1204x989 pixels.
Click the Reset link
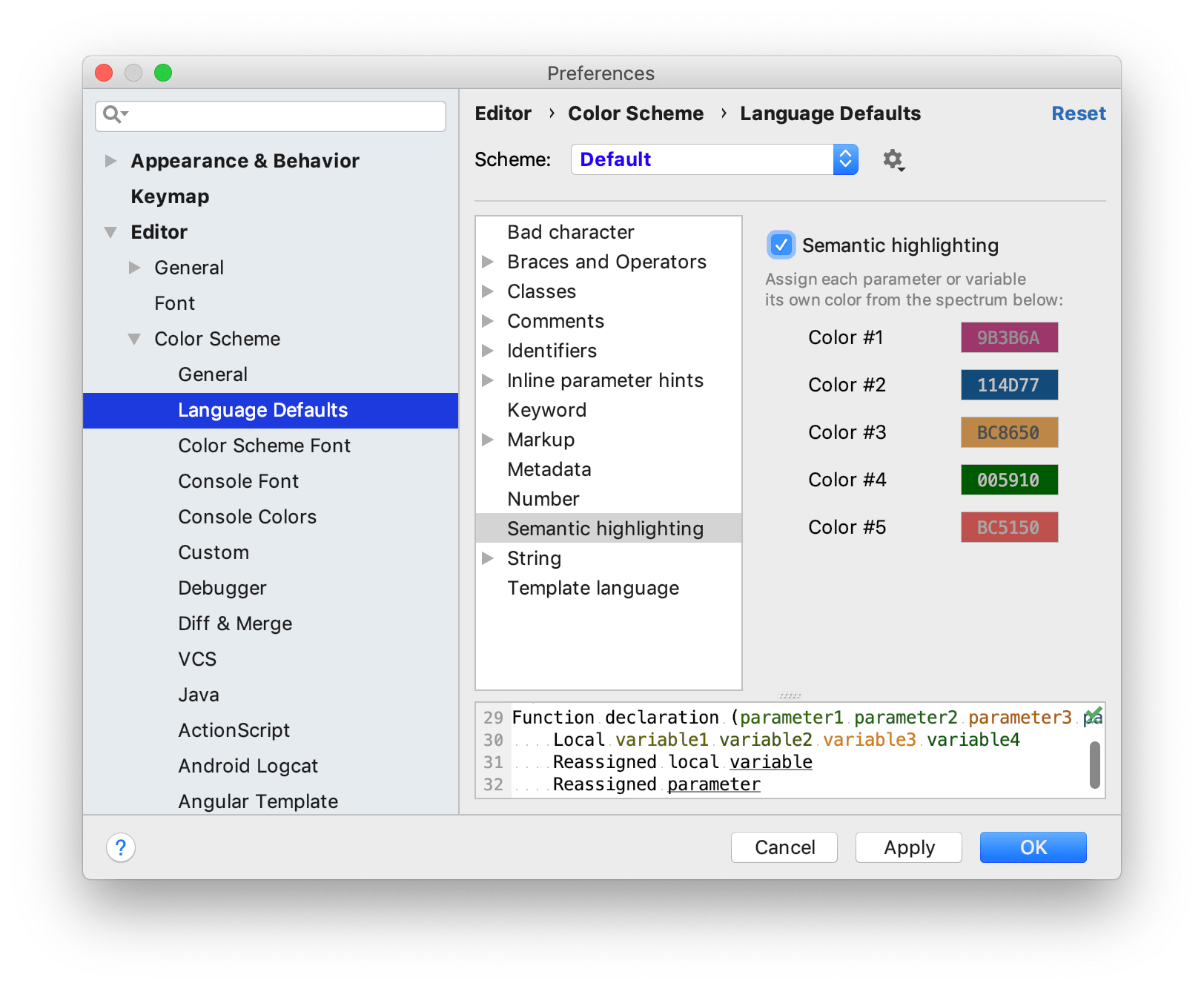tap(1079, 113)
